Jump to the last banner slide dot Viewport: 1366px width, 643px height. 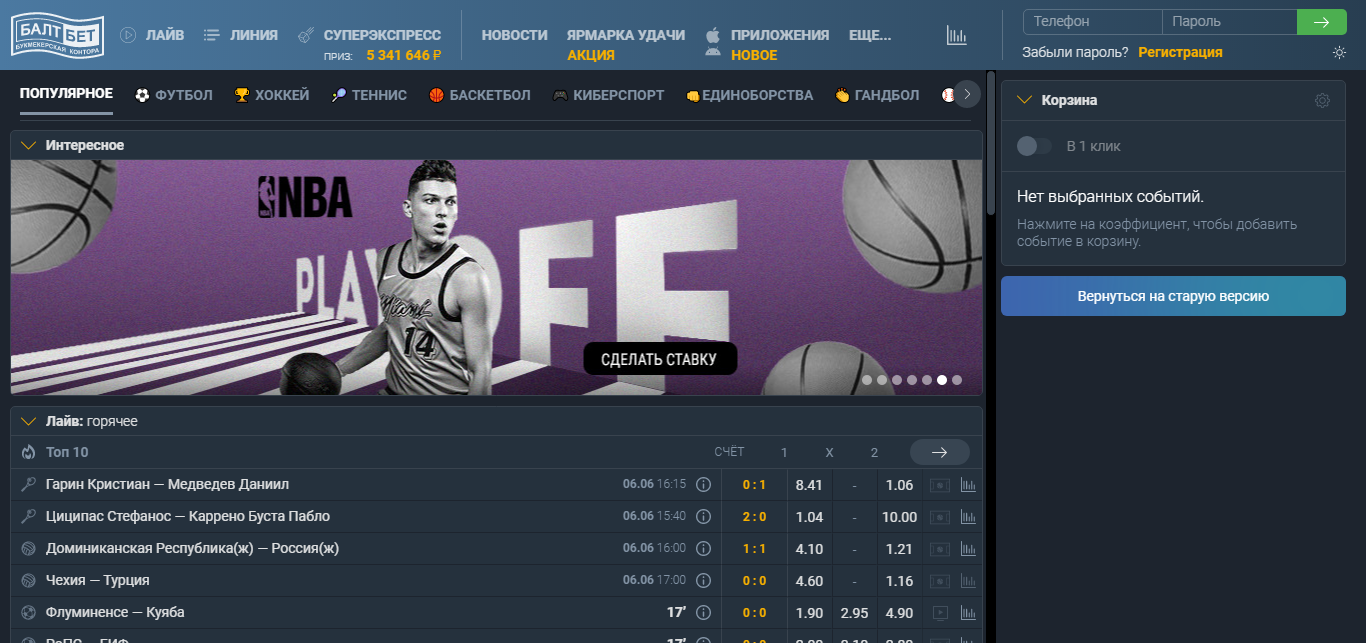(x=957, y=380)
